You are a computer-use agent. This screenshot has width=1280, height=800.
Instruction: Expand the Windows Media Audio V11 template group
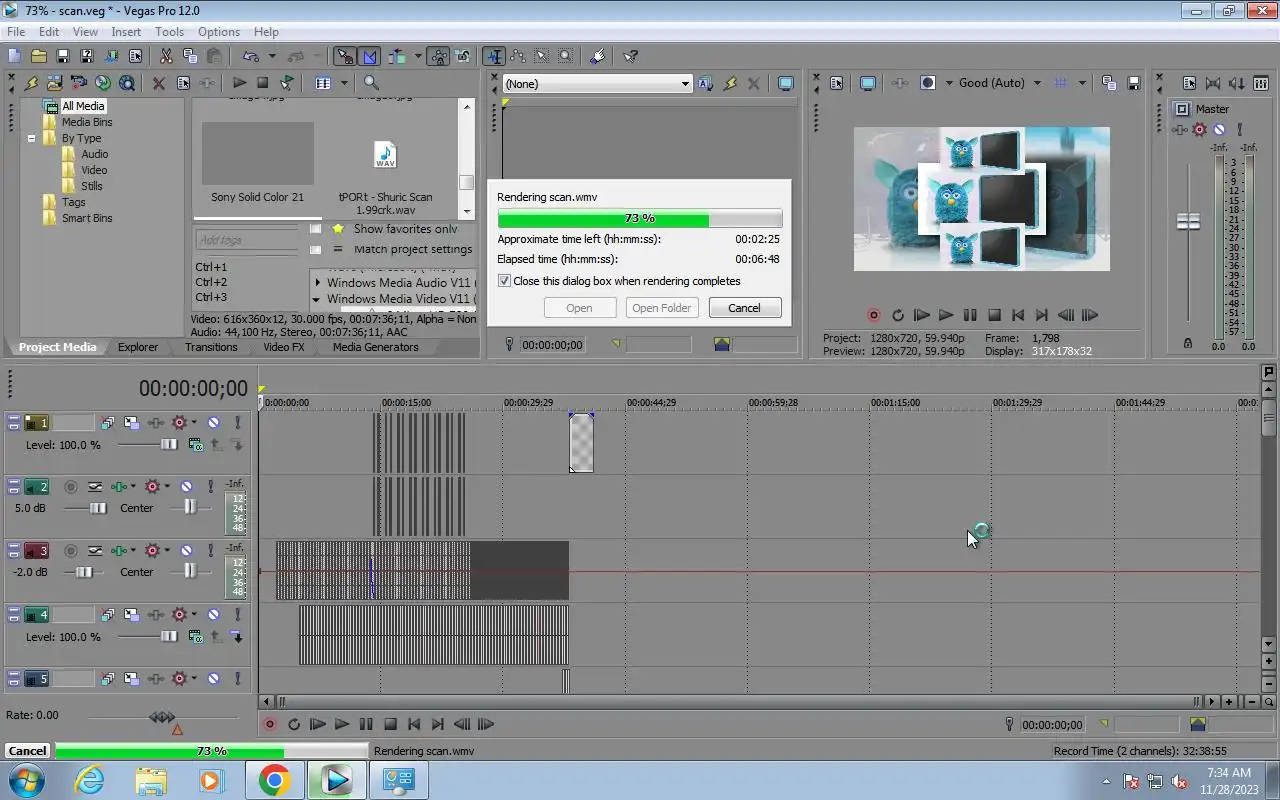pos(317,283)
